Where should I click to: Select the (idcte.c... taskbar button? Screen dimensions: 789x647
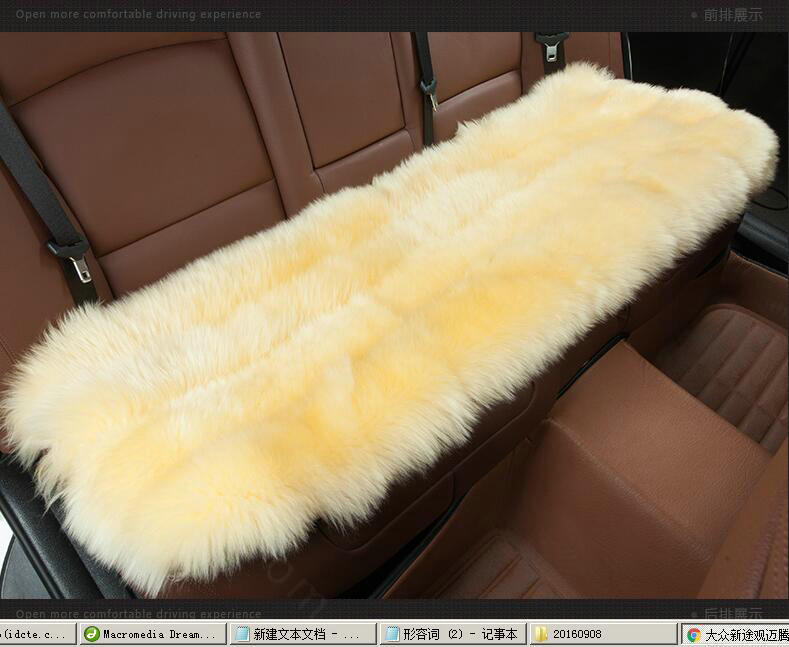point(36,634)
